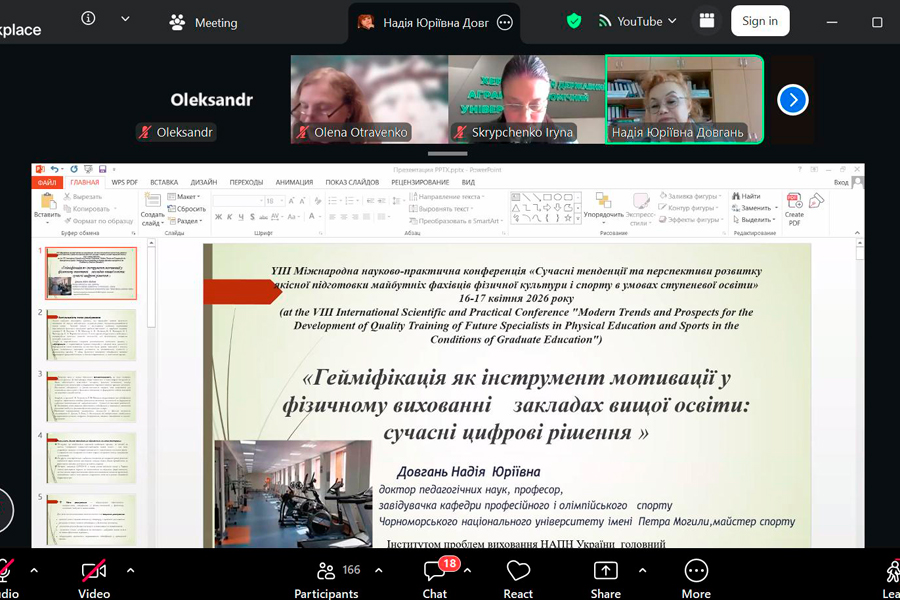Switch to the ДИЗАЙН ribbon tab
This screenshot has height=600, width=900.
204,183
